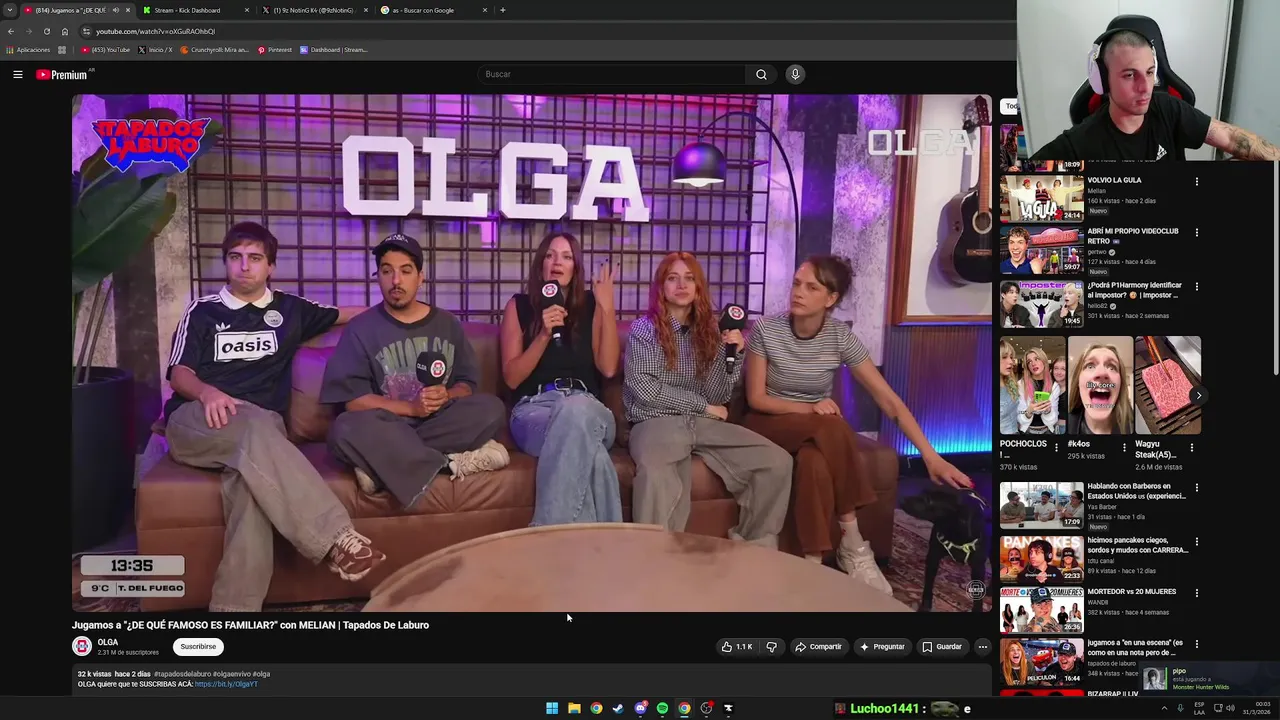
Task: Go back in browser history
Action: (11, 31)
